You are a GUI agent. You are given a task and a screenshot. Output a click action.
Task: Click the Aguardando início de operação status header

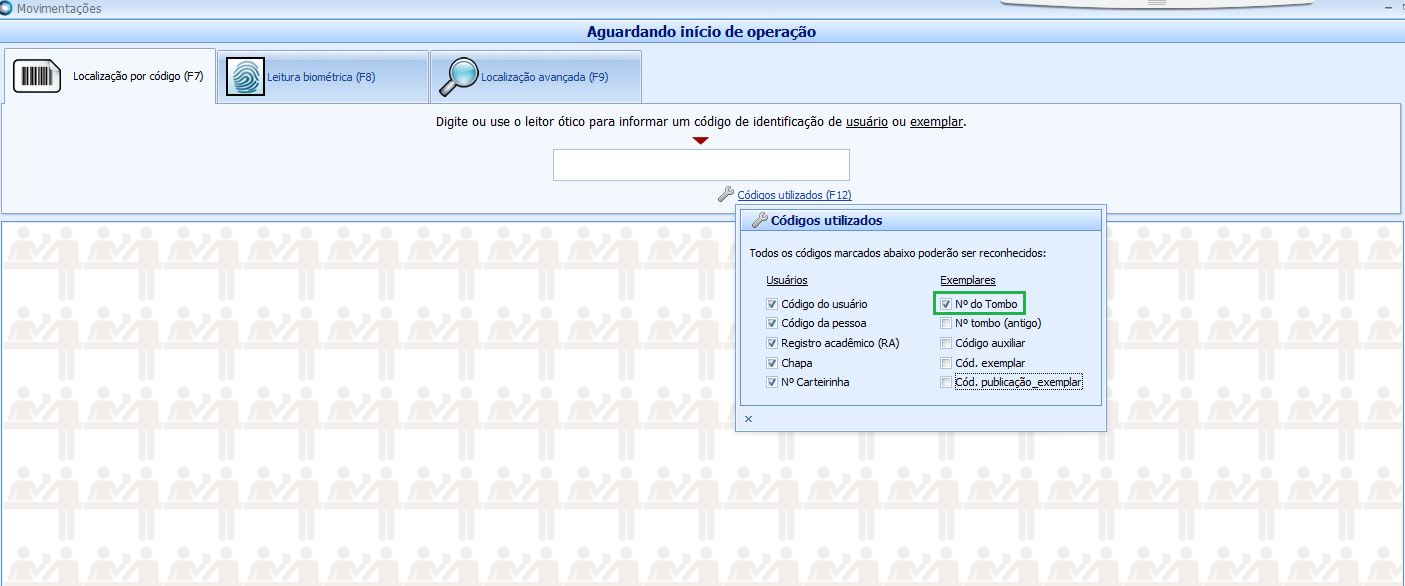701,32
